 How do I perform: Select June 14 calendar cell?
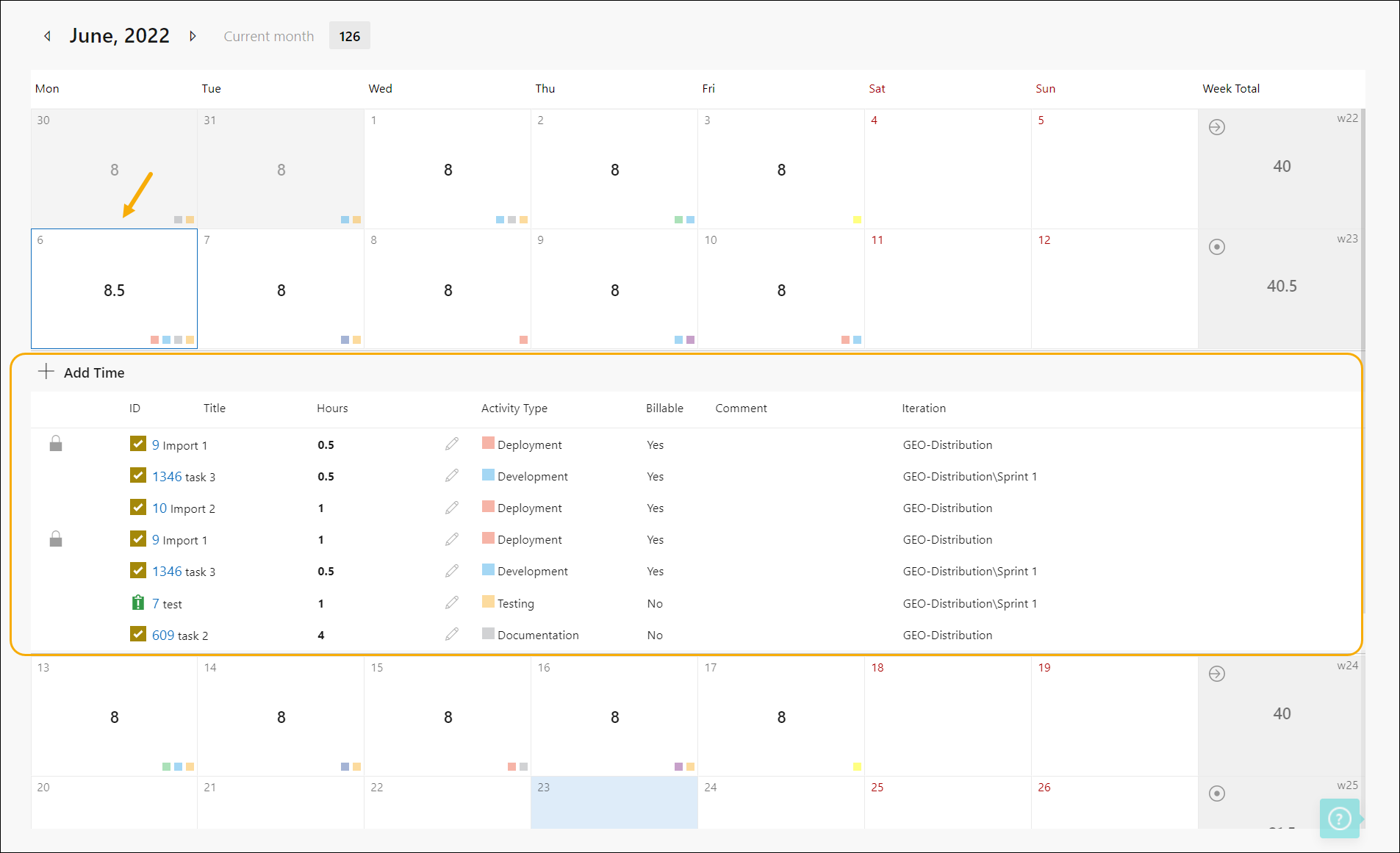point(281,716)
